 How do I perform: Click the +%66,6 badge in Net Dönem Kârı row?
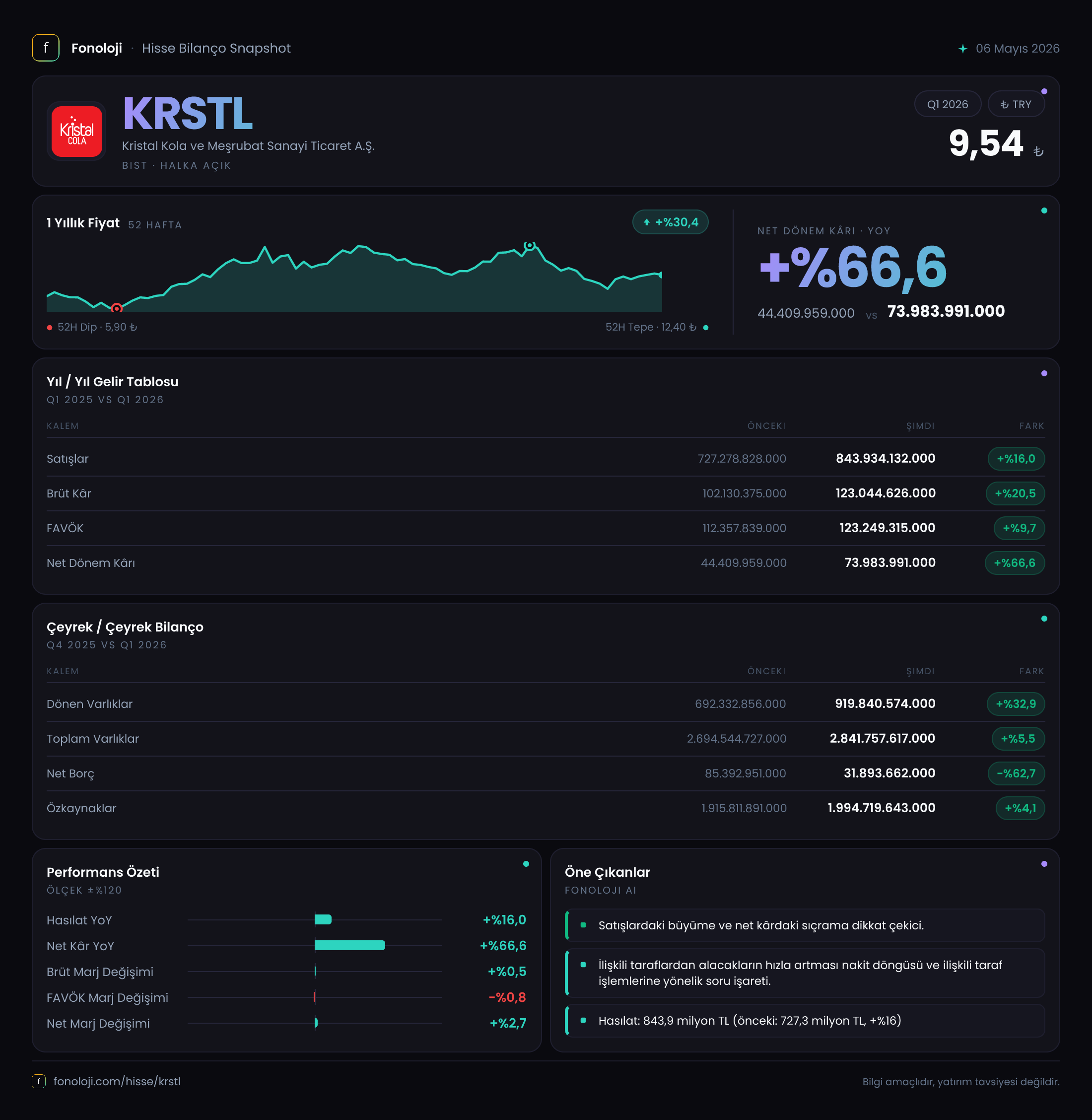(x=1015, y=563)
